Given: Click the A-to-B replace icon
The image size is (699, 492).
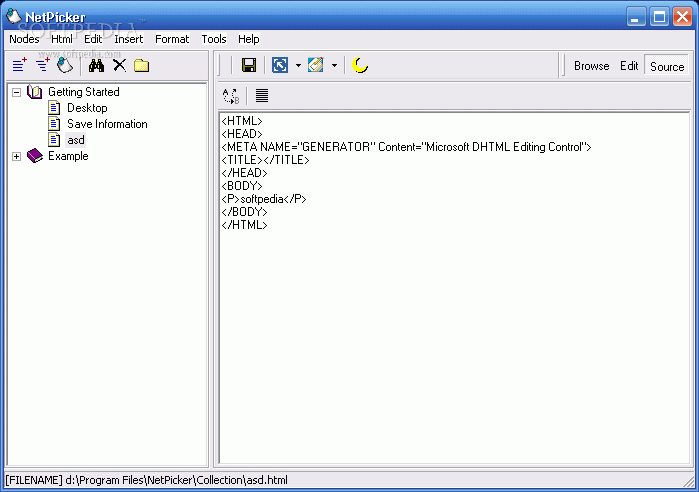Looking at the screenshot, I should (231, 96).
